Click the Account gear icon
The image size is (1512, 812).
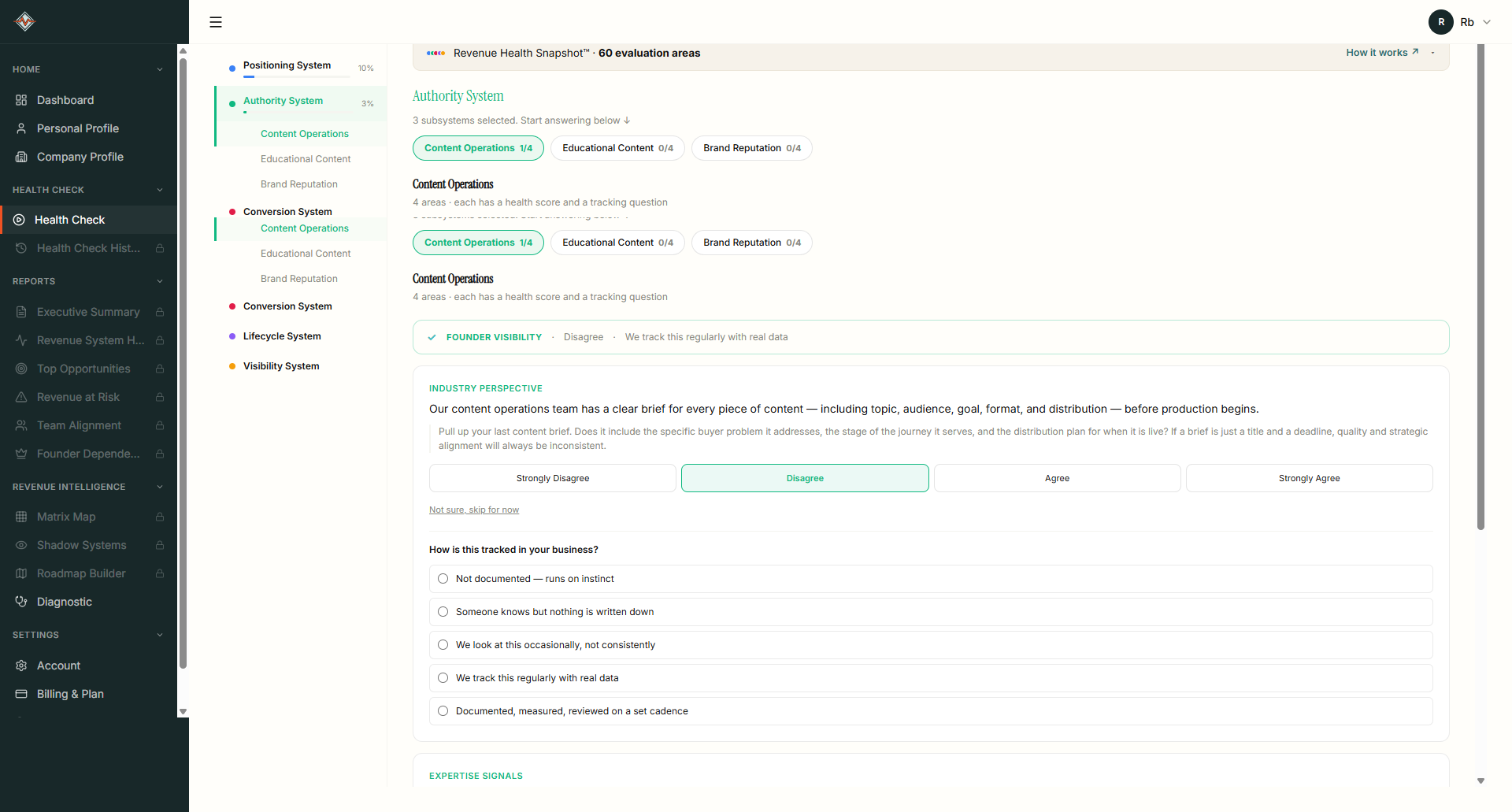[x=21, y=666]
